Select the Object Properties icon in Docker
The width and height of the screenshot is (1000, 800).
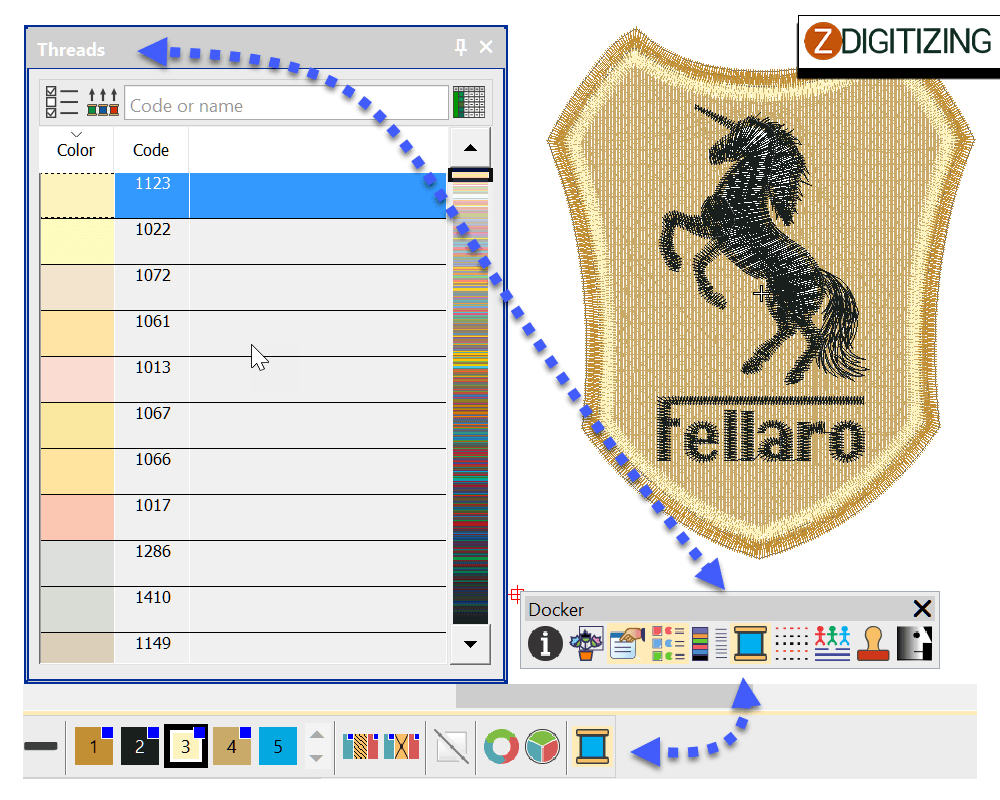click(x=626, y=643)
